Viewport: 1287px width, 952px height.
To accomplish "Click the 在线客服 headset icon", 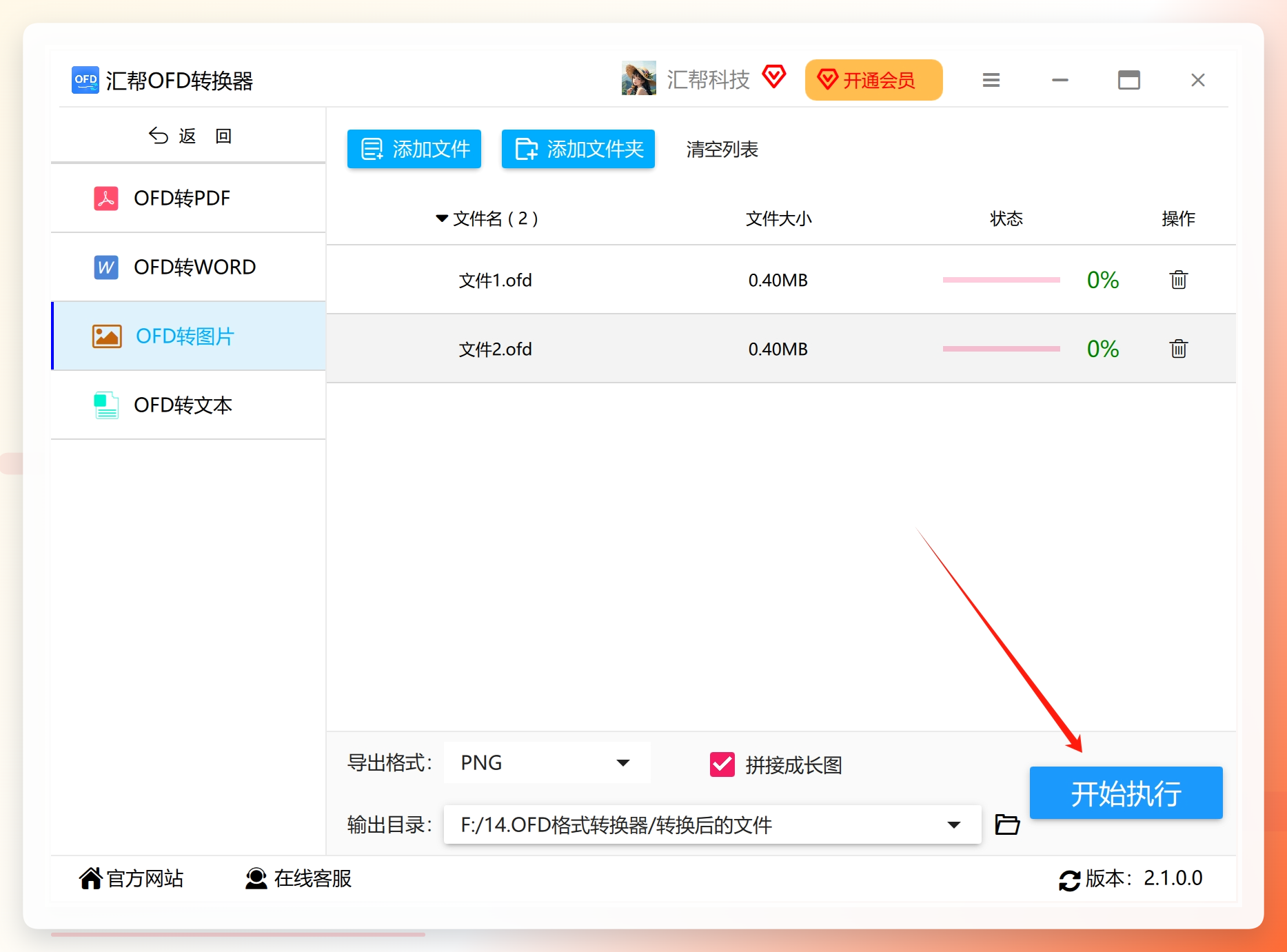I will [x=256, y=878].
